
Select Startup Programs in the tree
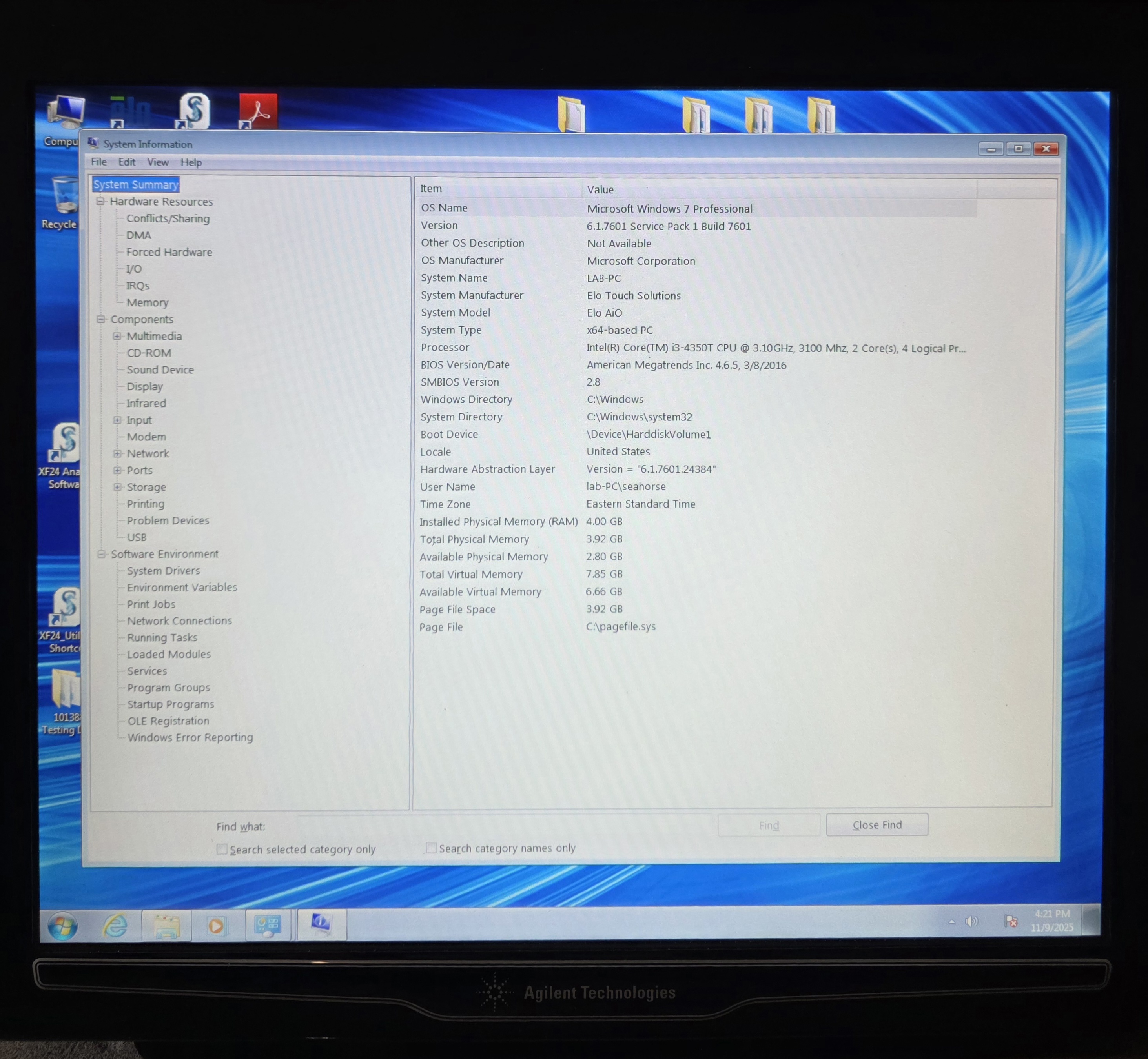tap(170, 704)
